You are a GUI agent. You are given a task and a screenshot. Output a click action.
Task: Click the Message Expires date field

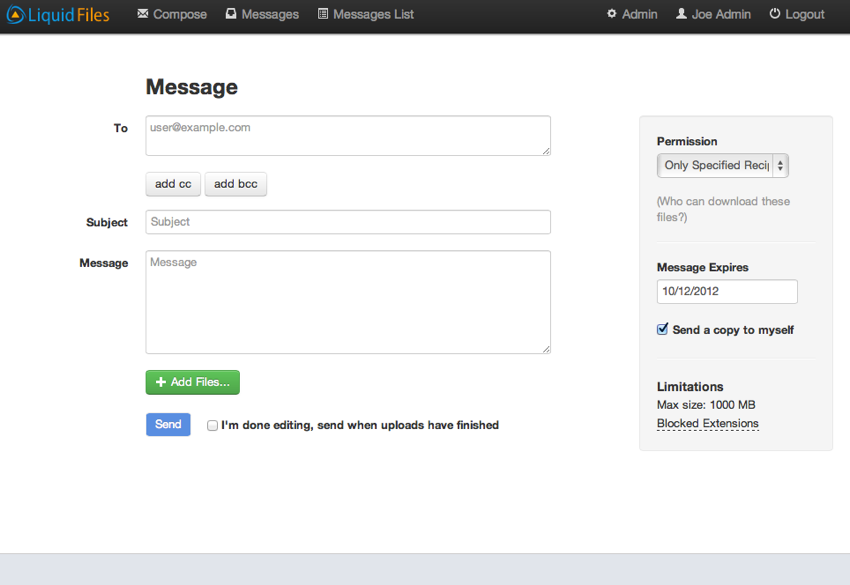726,291
